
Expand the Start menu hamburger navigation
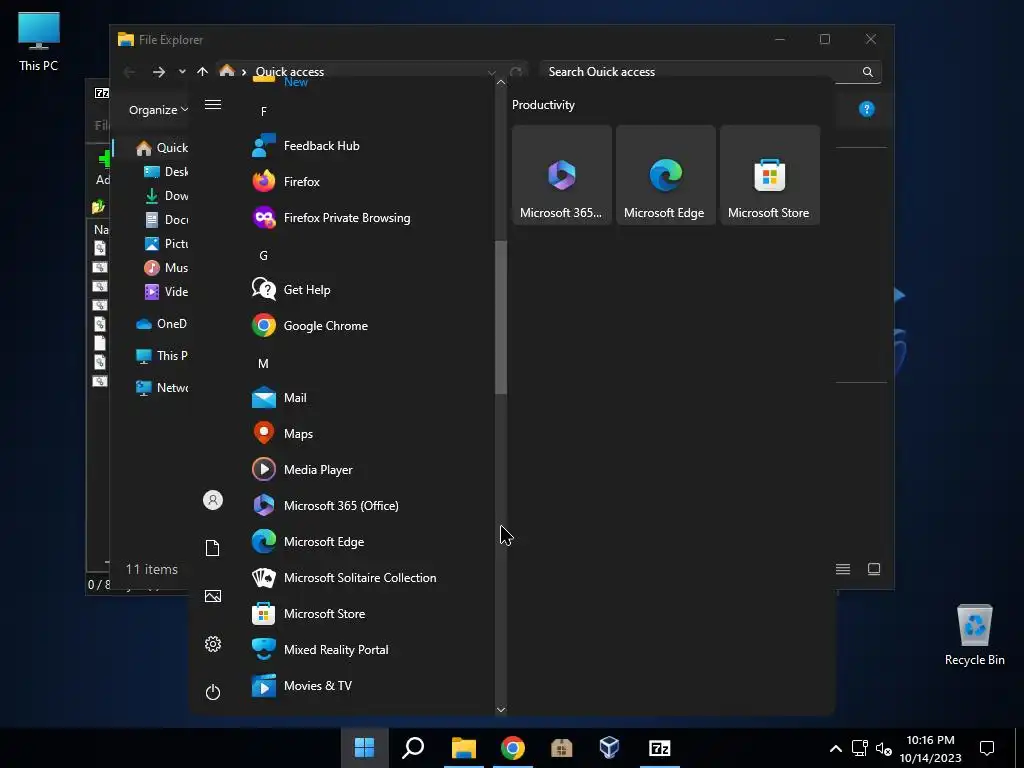pos(213,104)
